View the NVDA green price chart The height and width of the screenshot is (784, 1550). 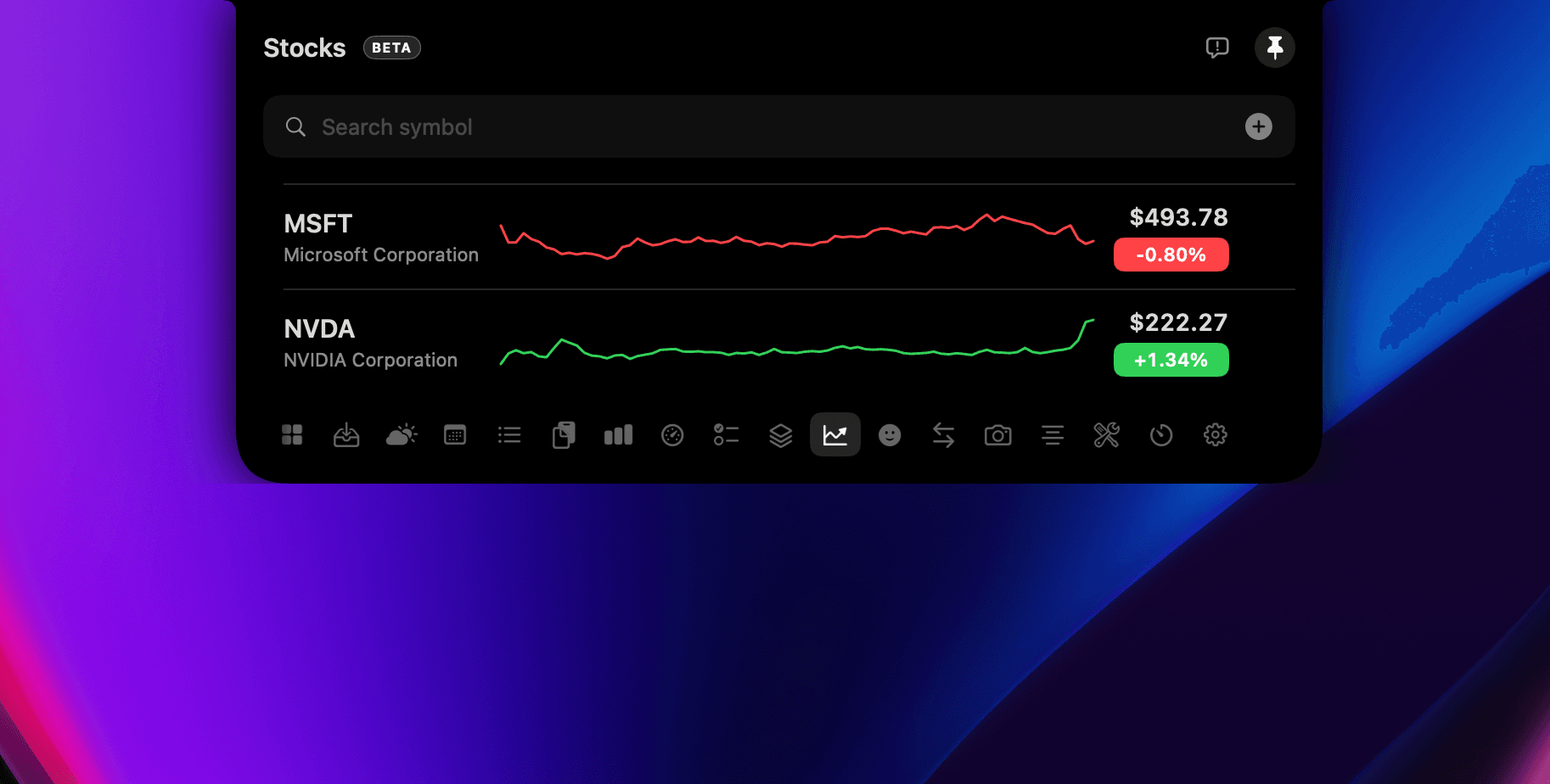[x=797, y=342]
